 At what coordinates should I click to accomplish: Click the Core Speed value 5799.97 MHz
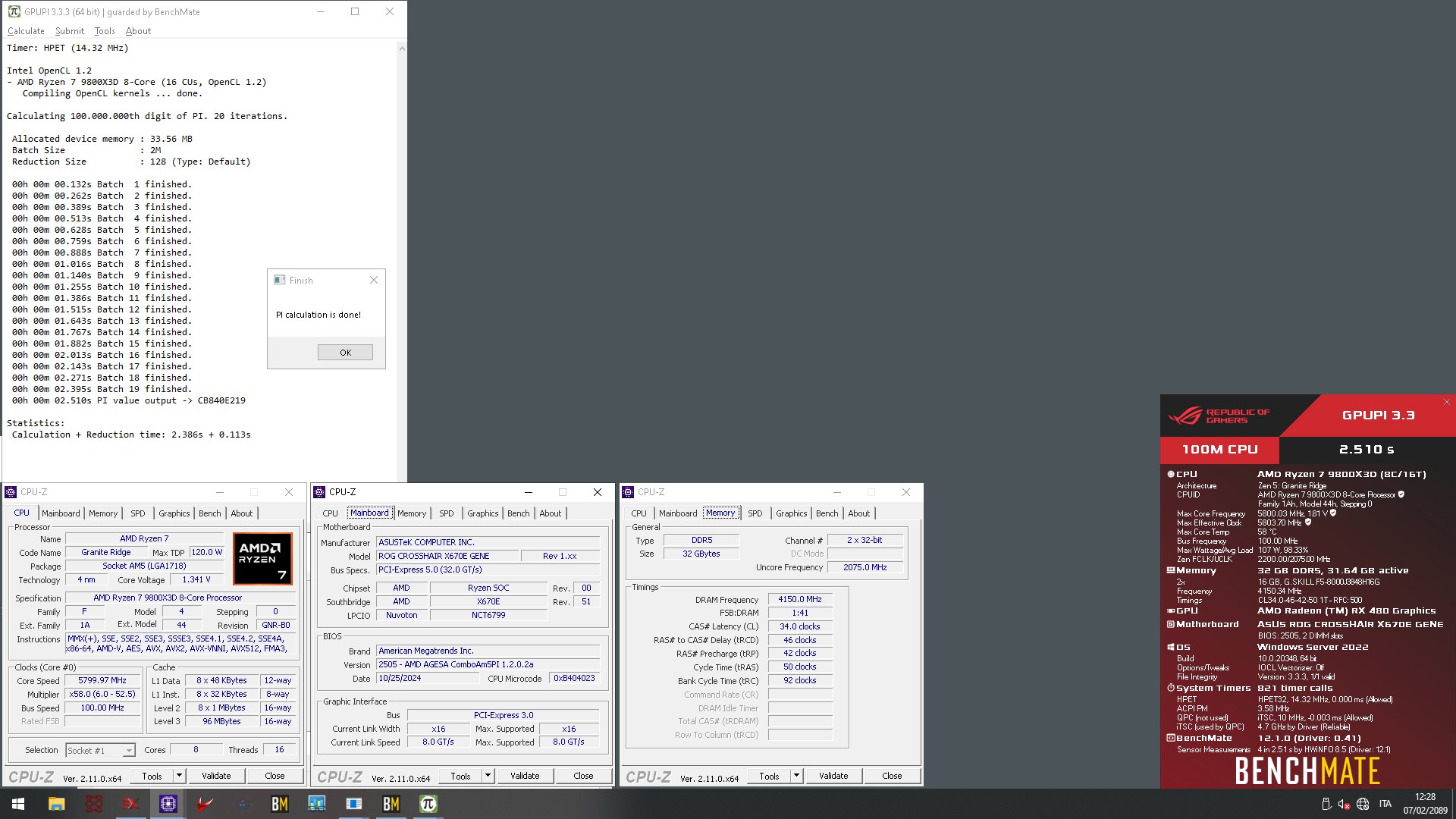tap(102, 680)
